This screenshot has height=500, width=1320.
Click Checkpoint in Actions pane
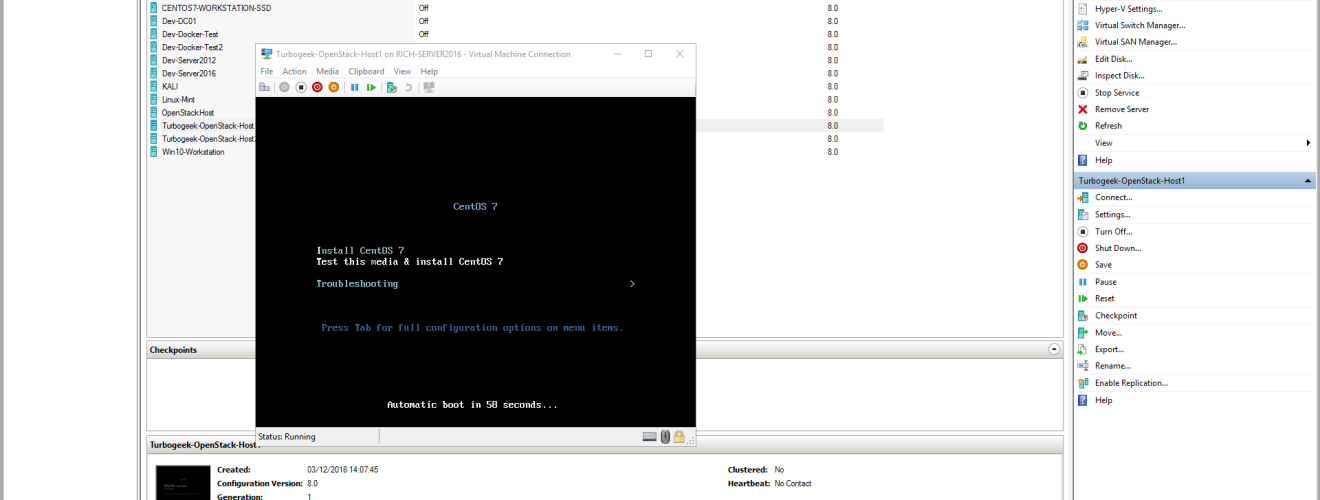pos(1115,315)
